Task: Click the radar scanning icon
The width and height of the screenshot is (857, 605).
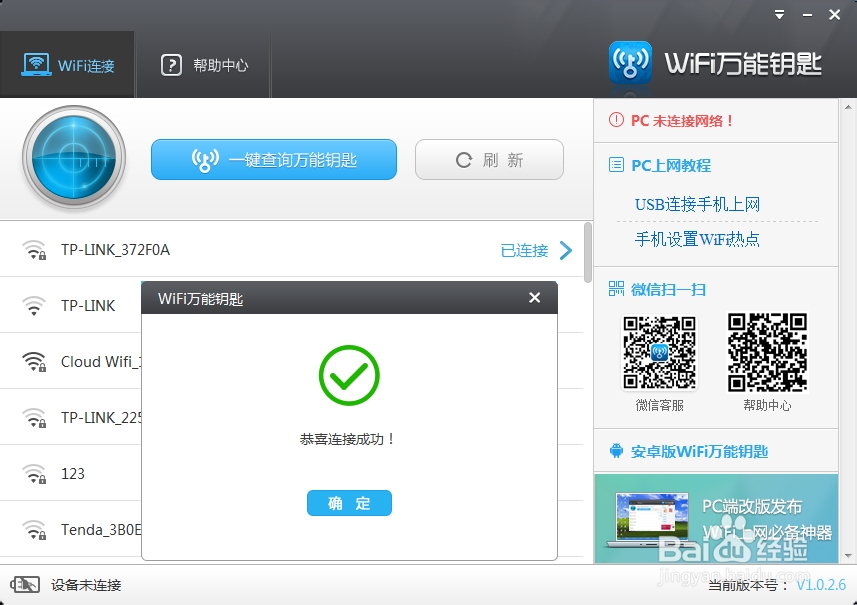Action: pyautogui.click(x=74, y=158)
